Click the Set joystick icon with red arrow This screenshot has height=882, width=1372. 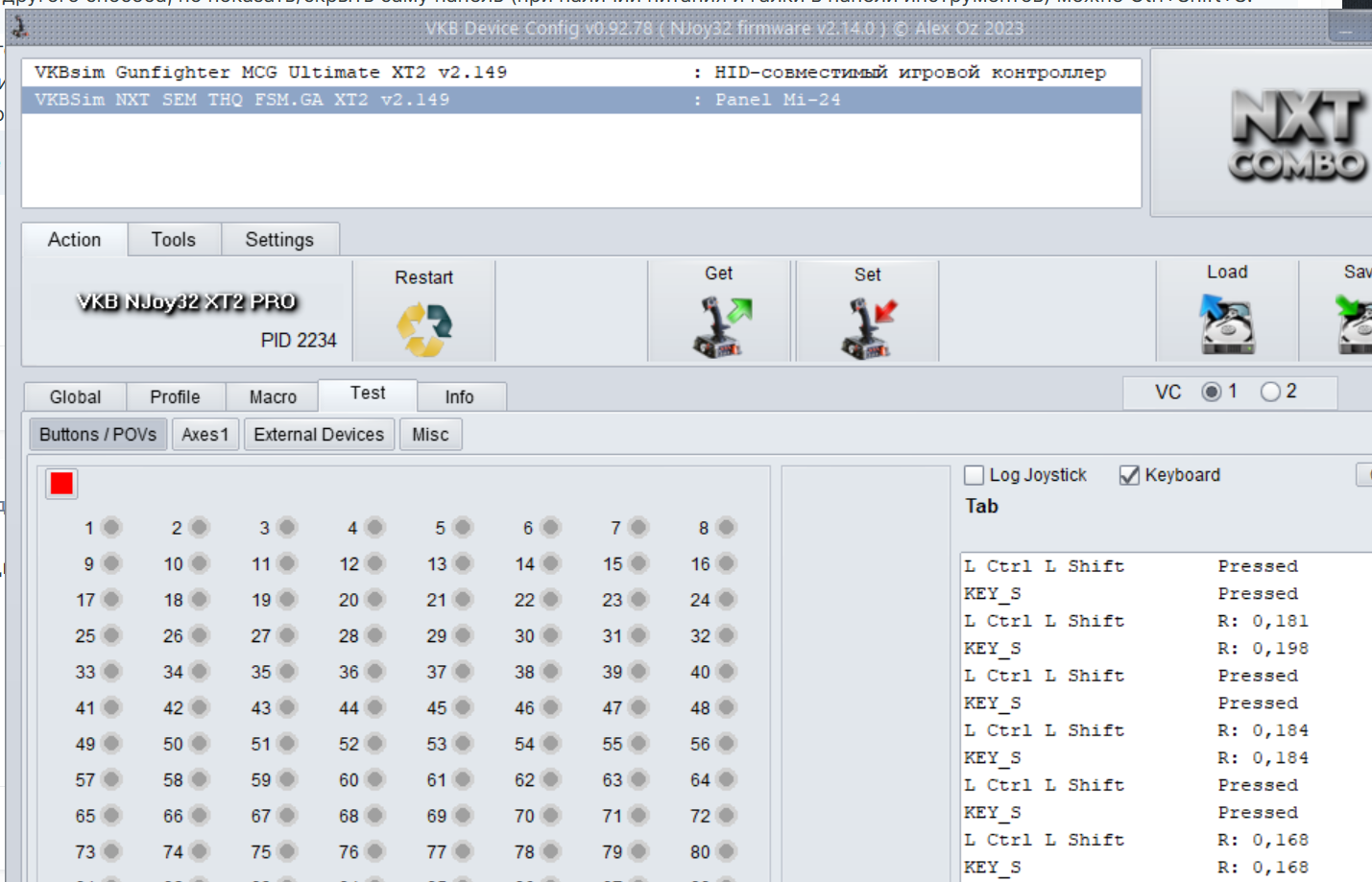(x=868, y=327)
